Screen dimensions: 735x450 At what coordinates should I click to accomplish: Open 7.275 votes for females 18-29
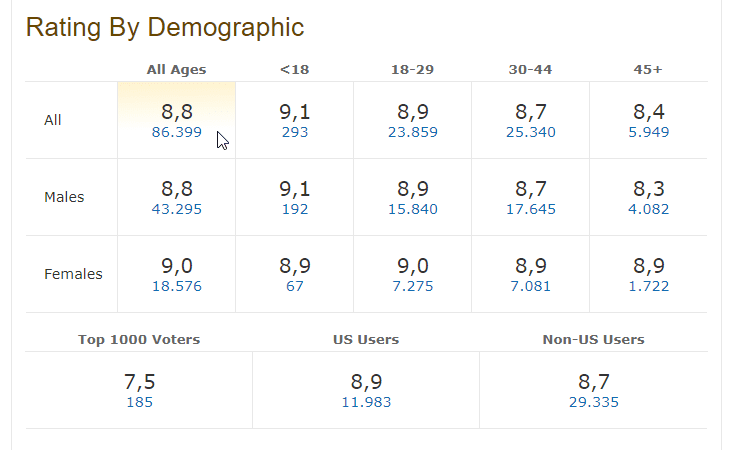point(412,286)
